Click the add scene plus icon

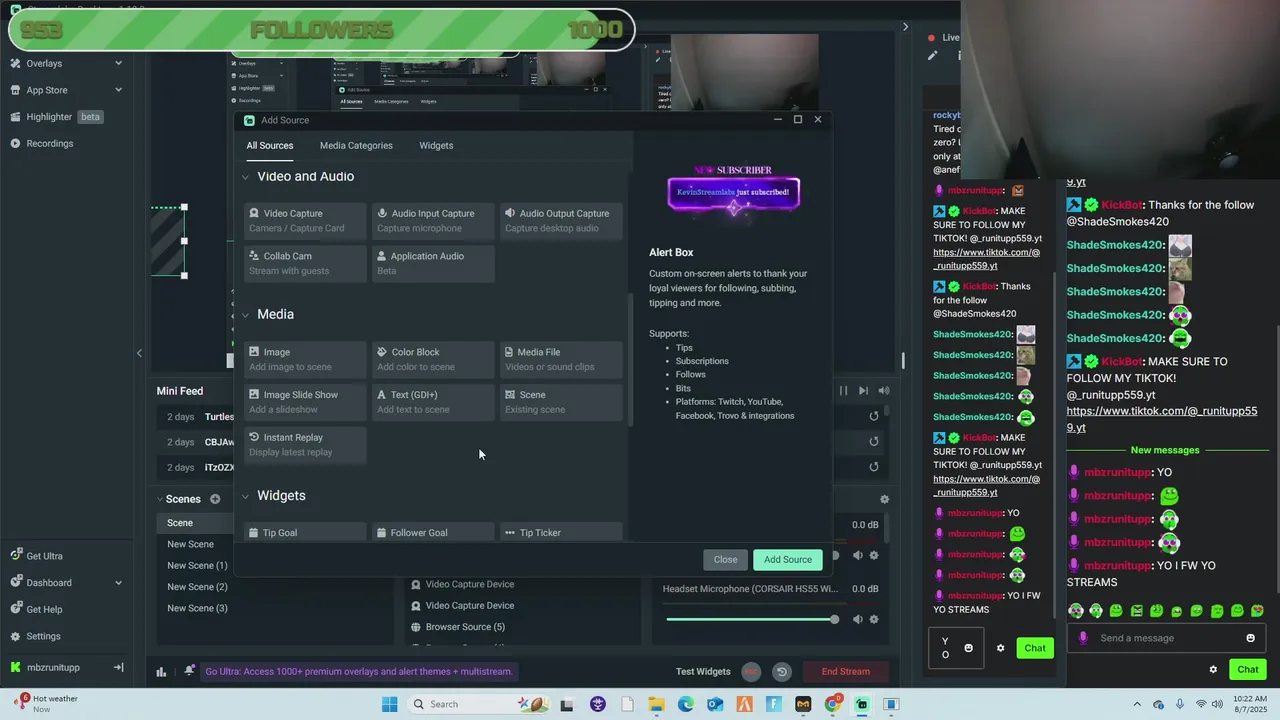215,499
